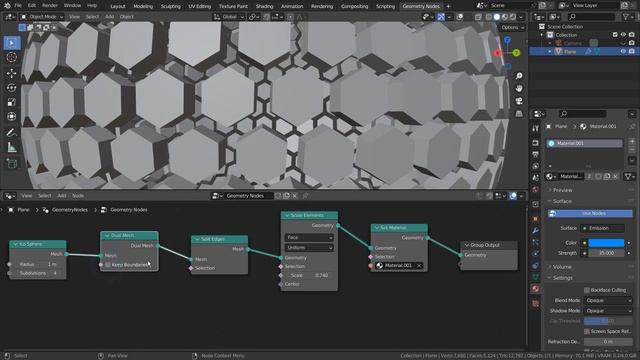640x360 pixels.
Task: Open the Tool properties tab
Action: click(x=536, y=128)
